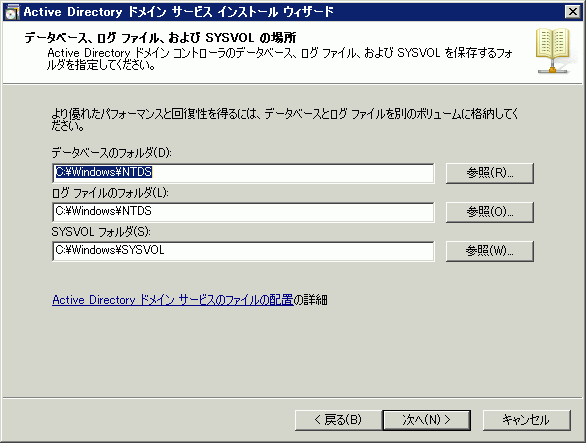The width and height of the screenshot is (586, 443).
Task: Browse for log folder with 参照(O)
Action: 490,212
